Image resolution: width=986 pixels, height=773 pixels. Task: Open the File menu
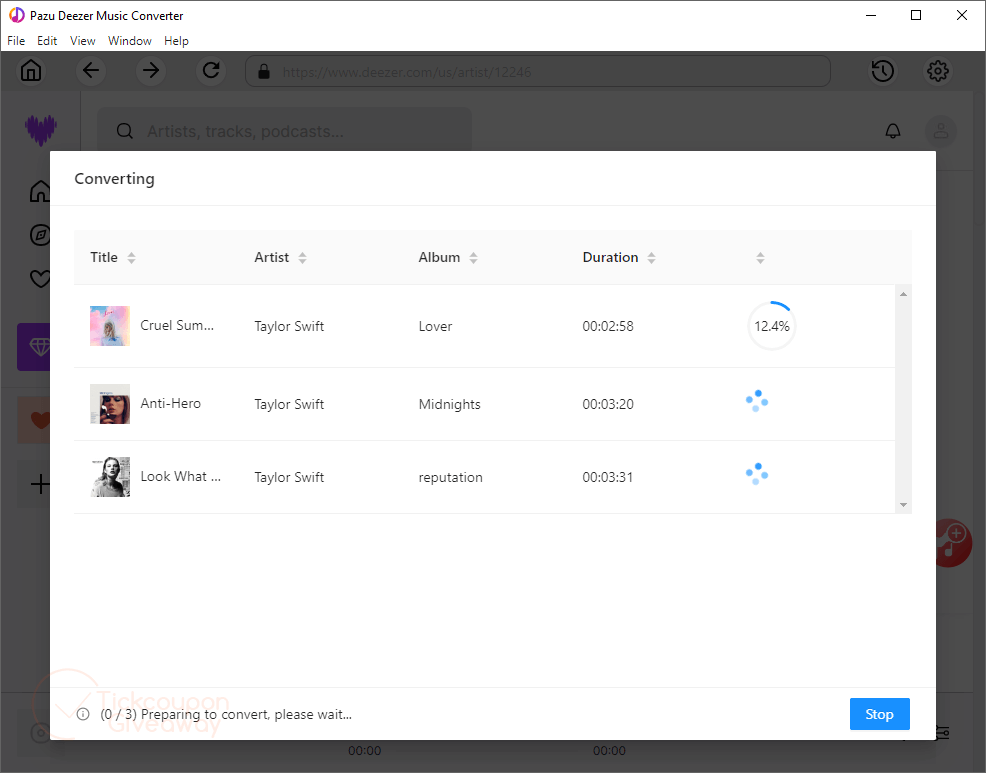pyautogui.click(x=16, y=41)
